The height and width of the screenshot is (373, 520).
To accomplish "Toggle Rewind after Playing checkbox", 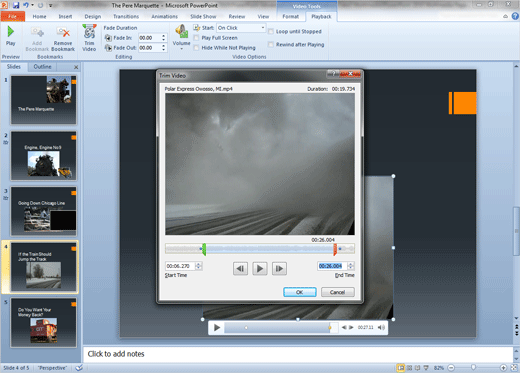I will (271, 44).
